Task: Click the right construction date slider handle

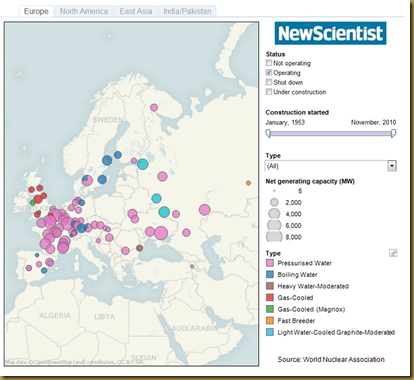Action: 393,133
